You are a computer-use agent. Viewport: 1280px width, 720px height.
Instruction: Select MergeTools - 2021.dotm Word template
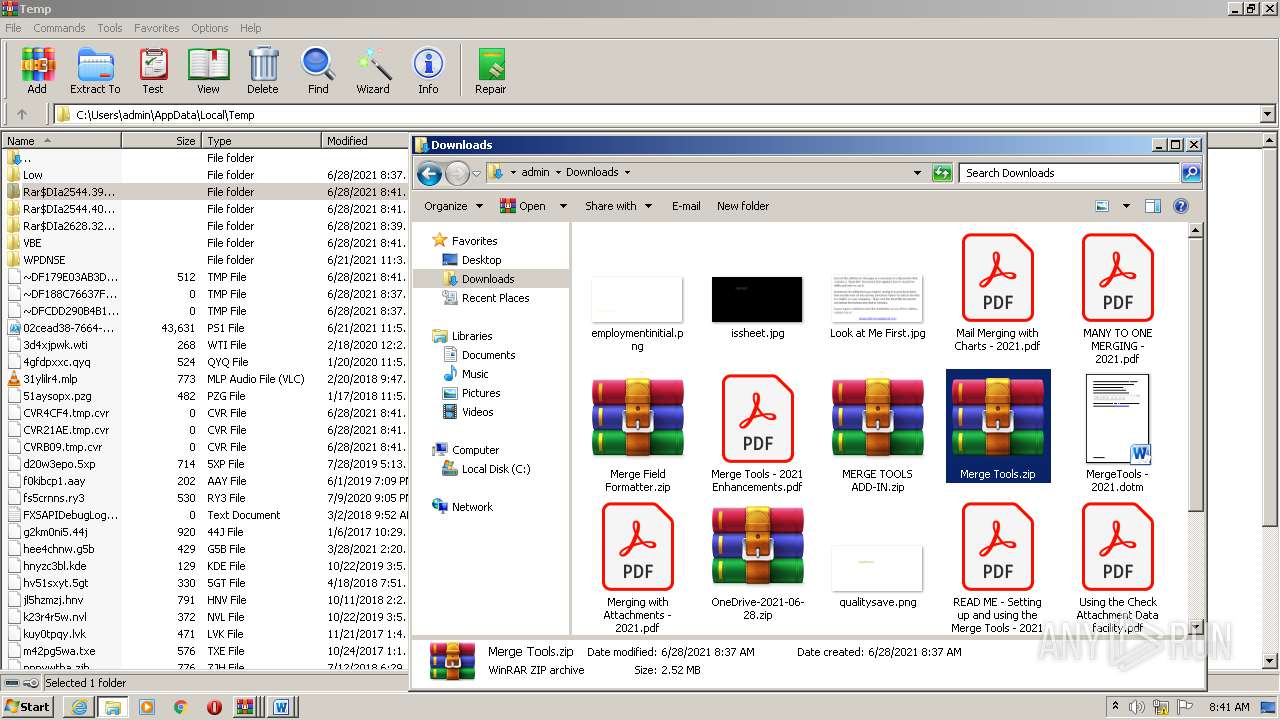tap(1117, 435)
